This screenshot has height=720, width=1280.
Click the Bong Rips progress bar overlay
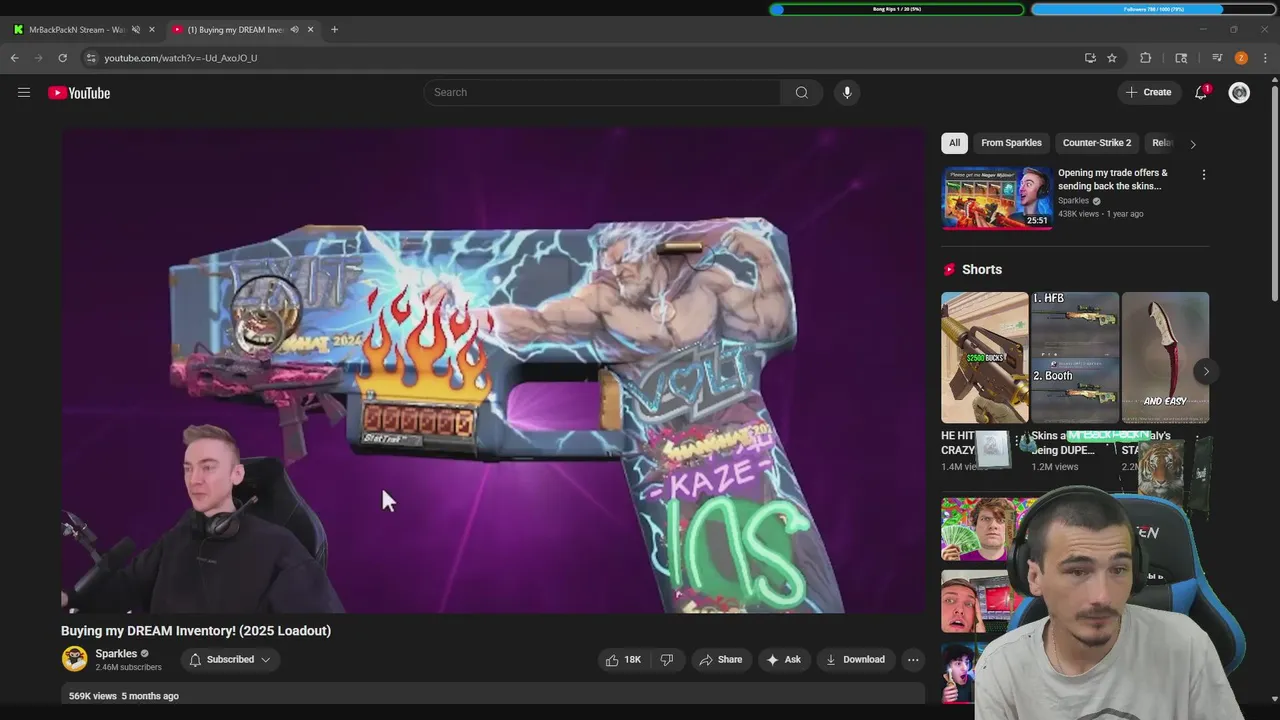897,9
